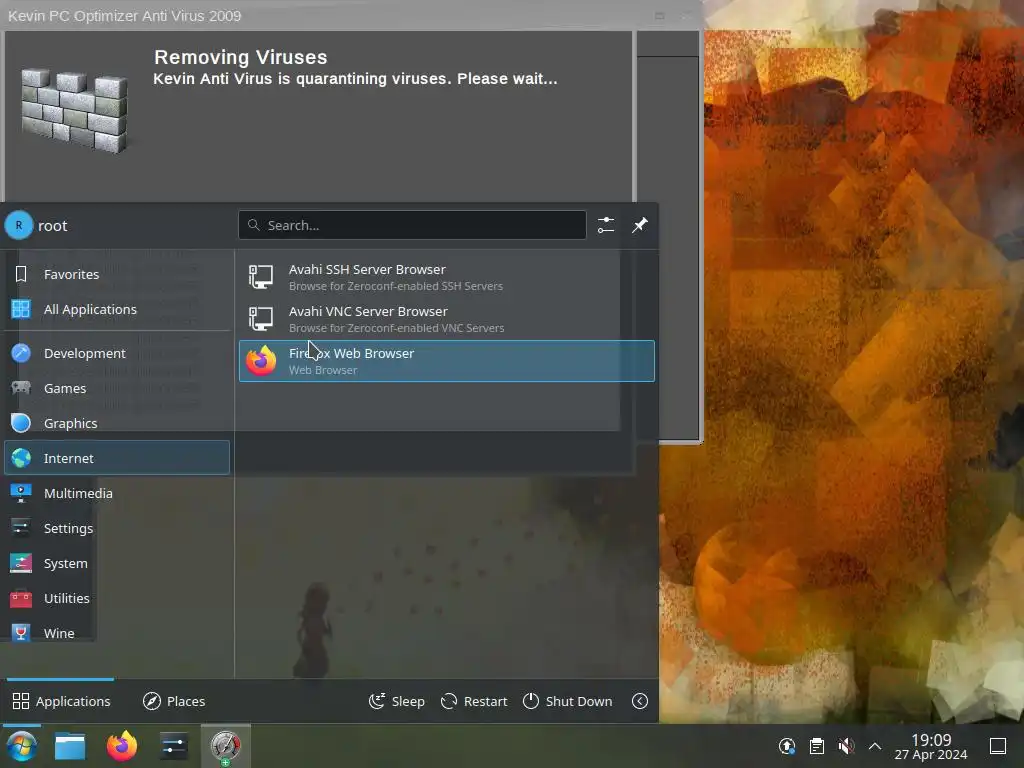Switch to the Places tab

[x=174, y=701]
